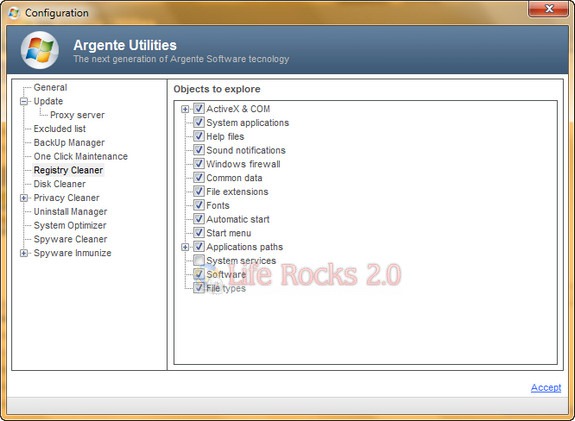This screenshot has width=575, height=421.
Task: Disable the Windows firewall checkbox
Action: tap(199, 164)
